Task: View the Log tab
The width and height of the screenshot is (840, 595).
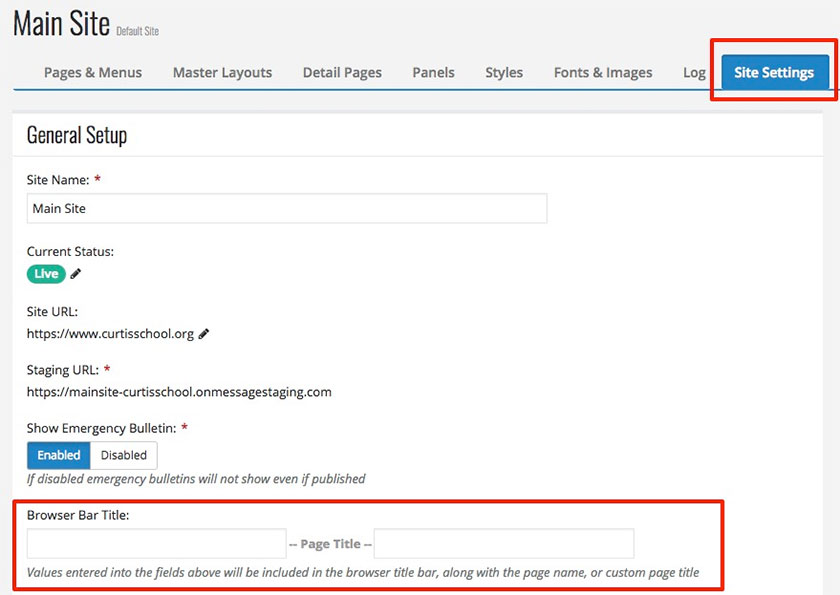Action: click(x=694, y=72)
